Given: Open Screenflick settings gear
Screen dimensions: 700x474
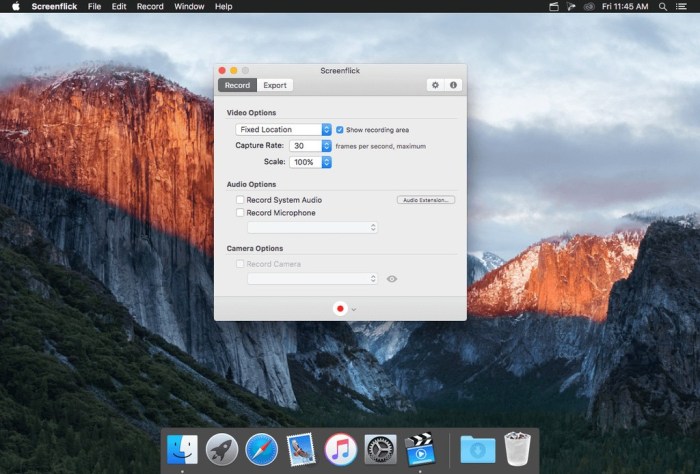Looking at the screenshot, I should [434, 85].
